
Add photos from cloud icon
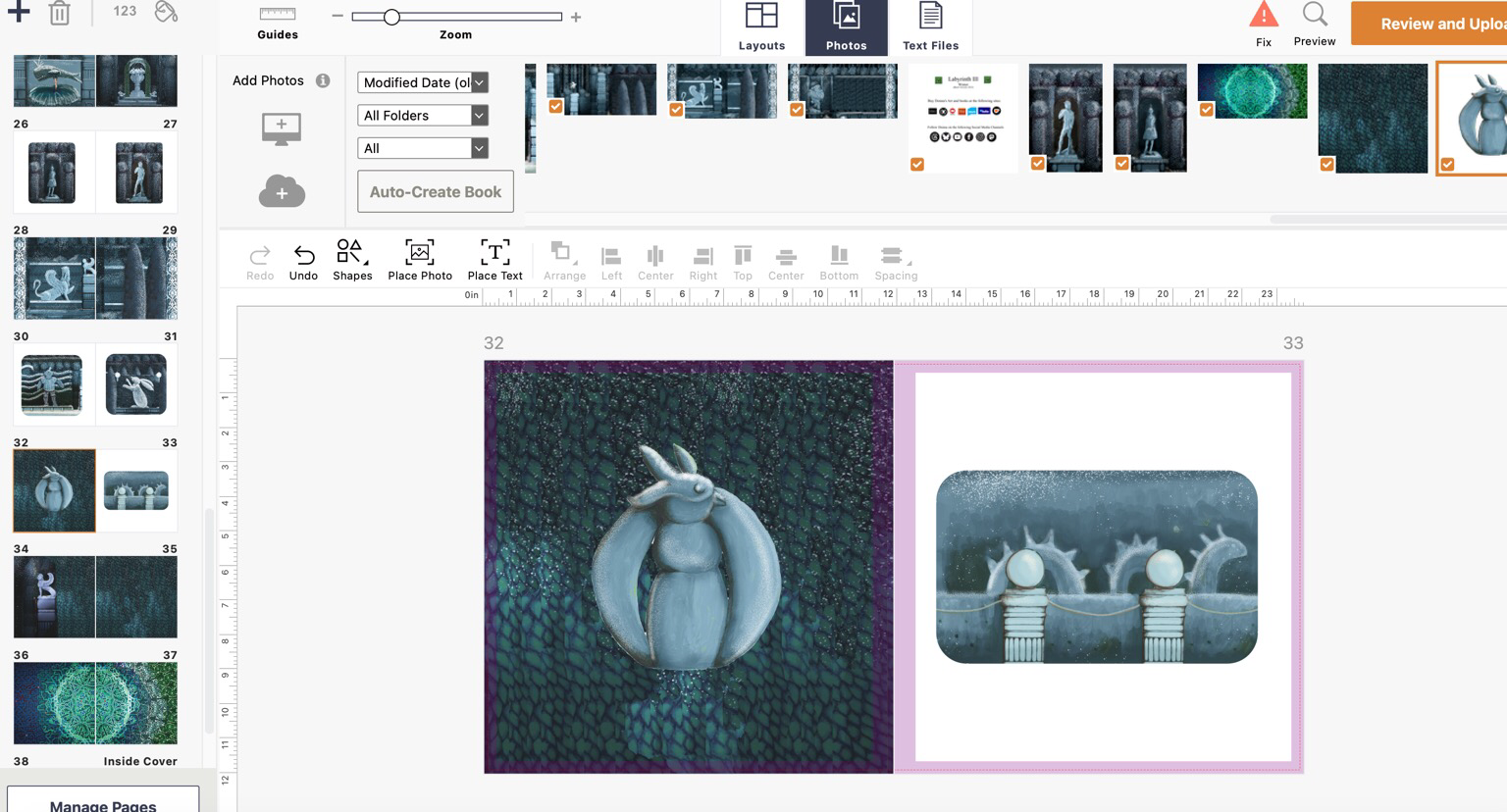pos(282,191)
